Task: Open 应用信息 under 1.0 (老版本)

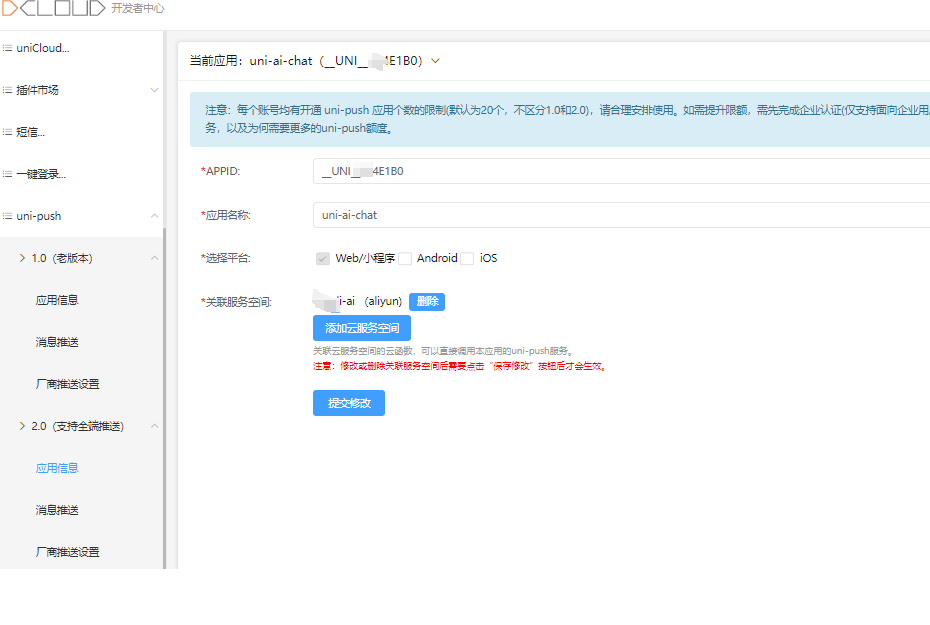Action: click(57, 300)
